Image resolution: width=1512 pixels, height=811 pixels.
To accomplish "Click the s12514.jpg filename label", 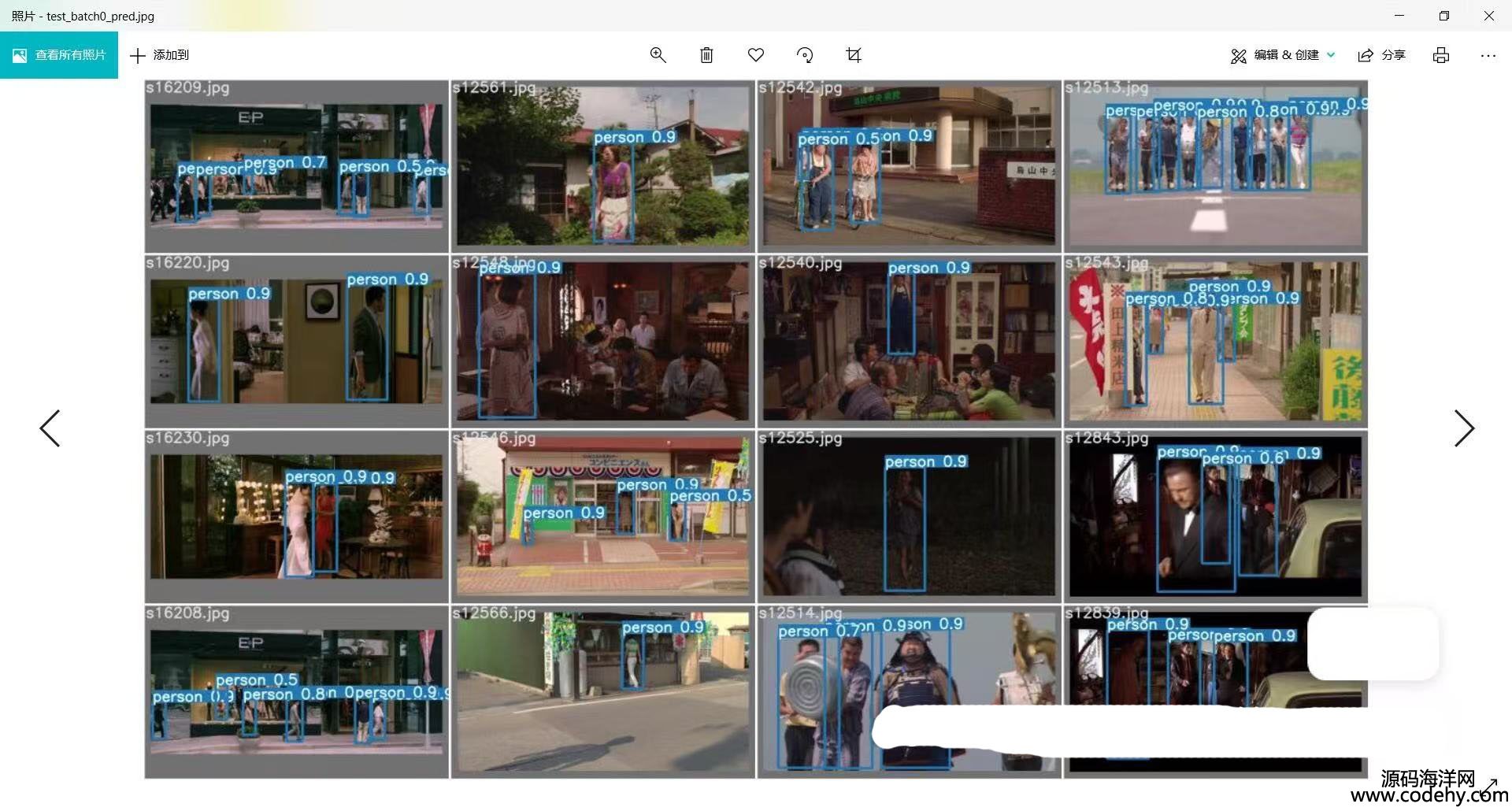I will pyautogui.click(x=800, y=613).
